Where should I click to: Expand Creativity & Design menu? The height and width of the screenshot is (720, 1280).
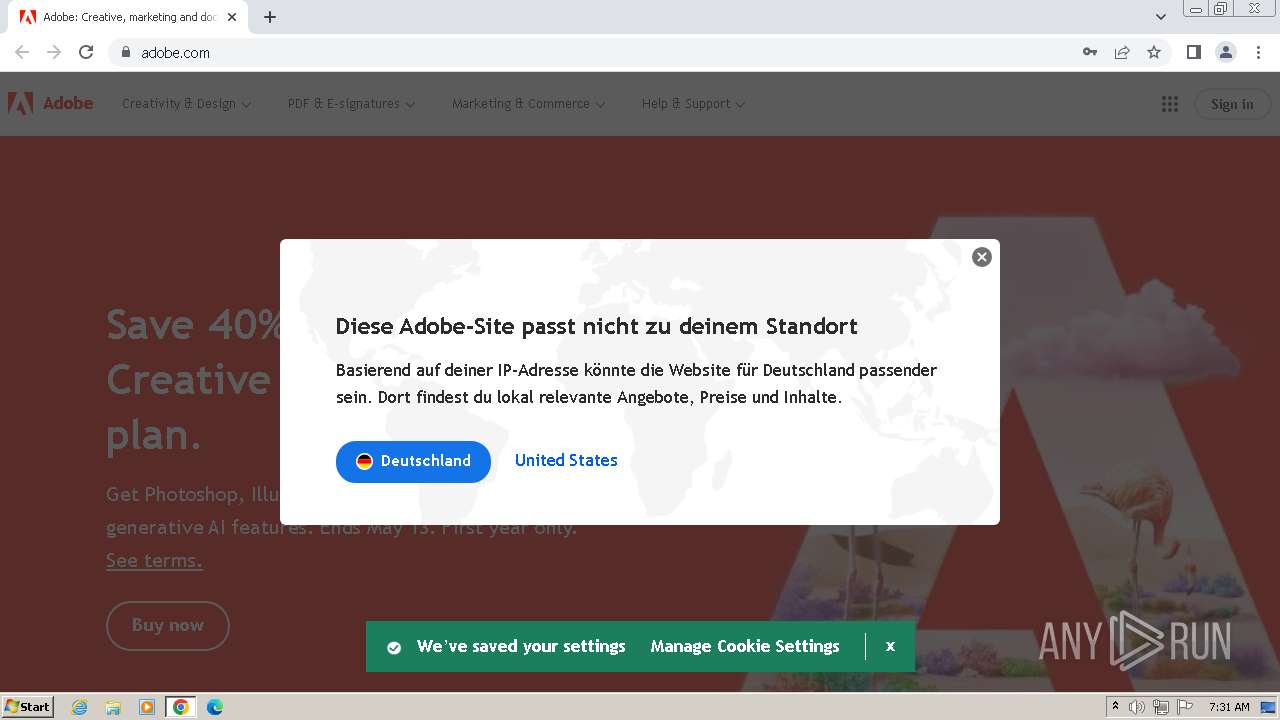186,104
